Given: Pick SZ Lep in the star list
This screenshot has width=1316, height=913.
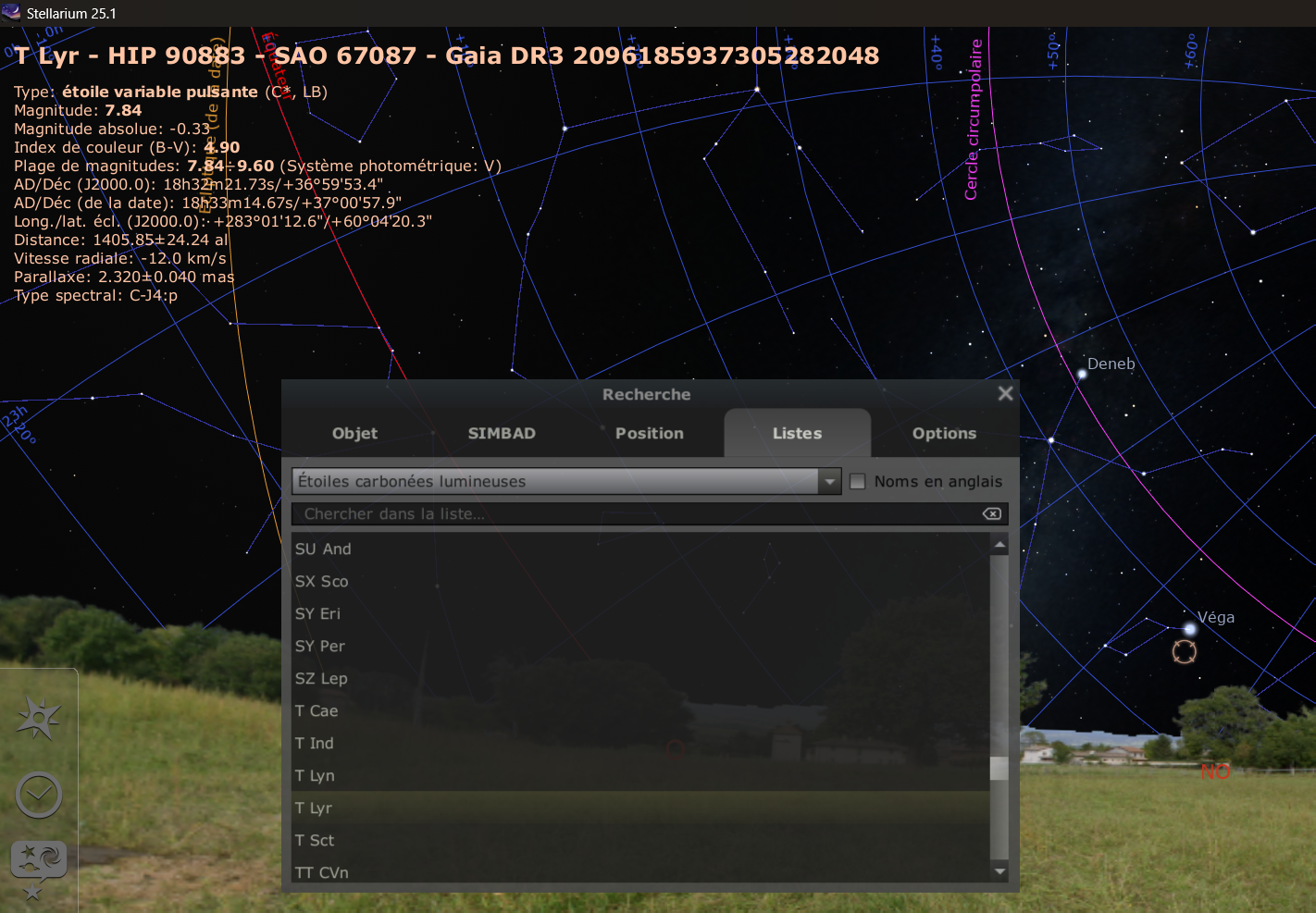Looking at the screenshot, I should click(x=640, y=678).
